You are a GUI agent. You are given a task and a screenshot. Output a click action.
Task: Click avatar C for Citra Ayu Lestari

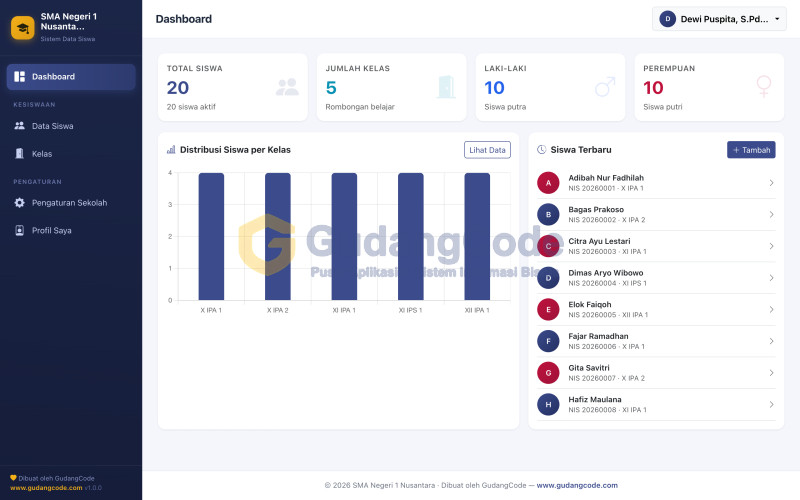coord(548,246)
